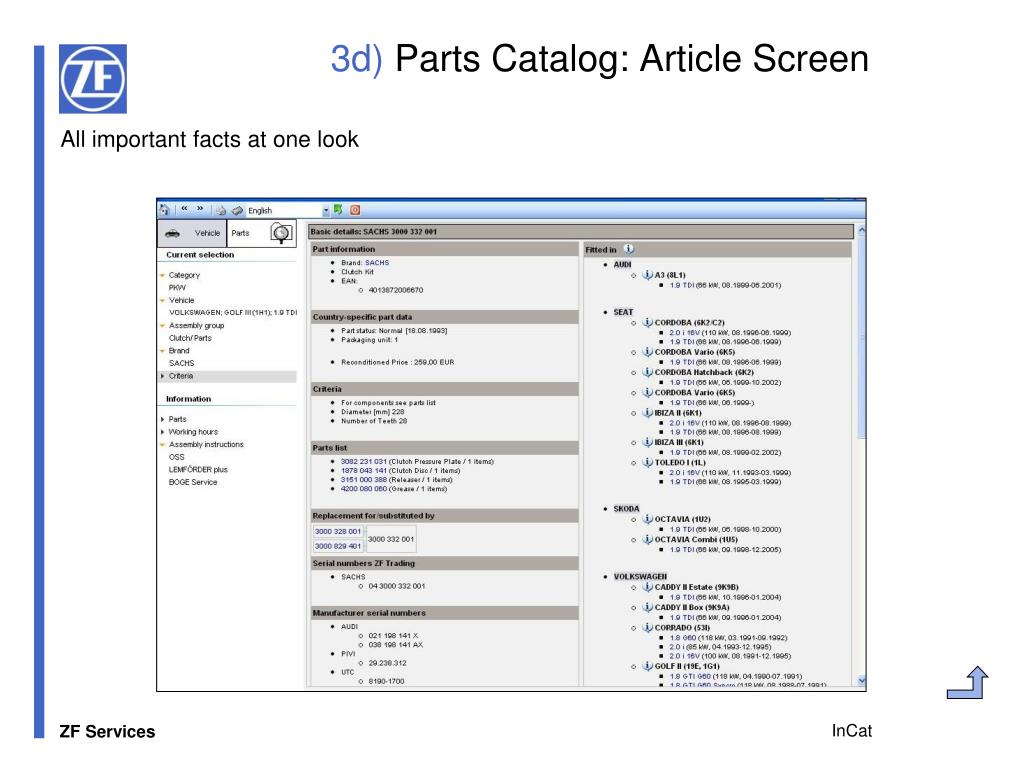Collapse the Assembly group node

[162, 325]
